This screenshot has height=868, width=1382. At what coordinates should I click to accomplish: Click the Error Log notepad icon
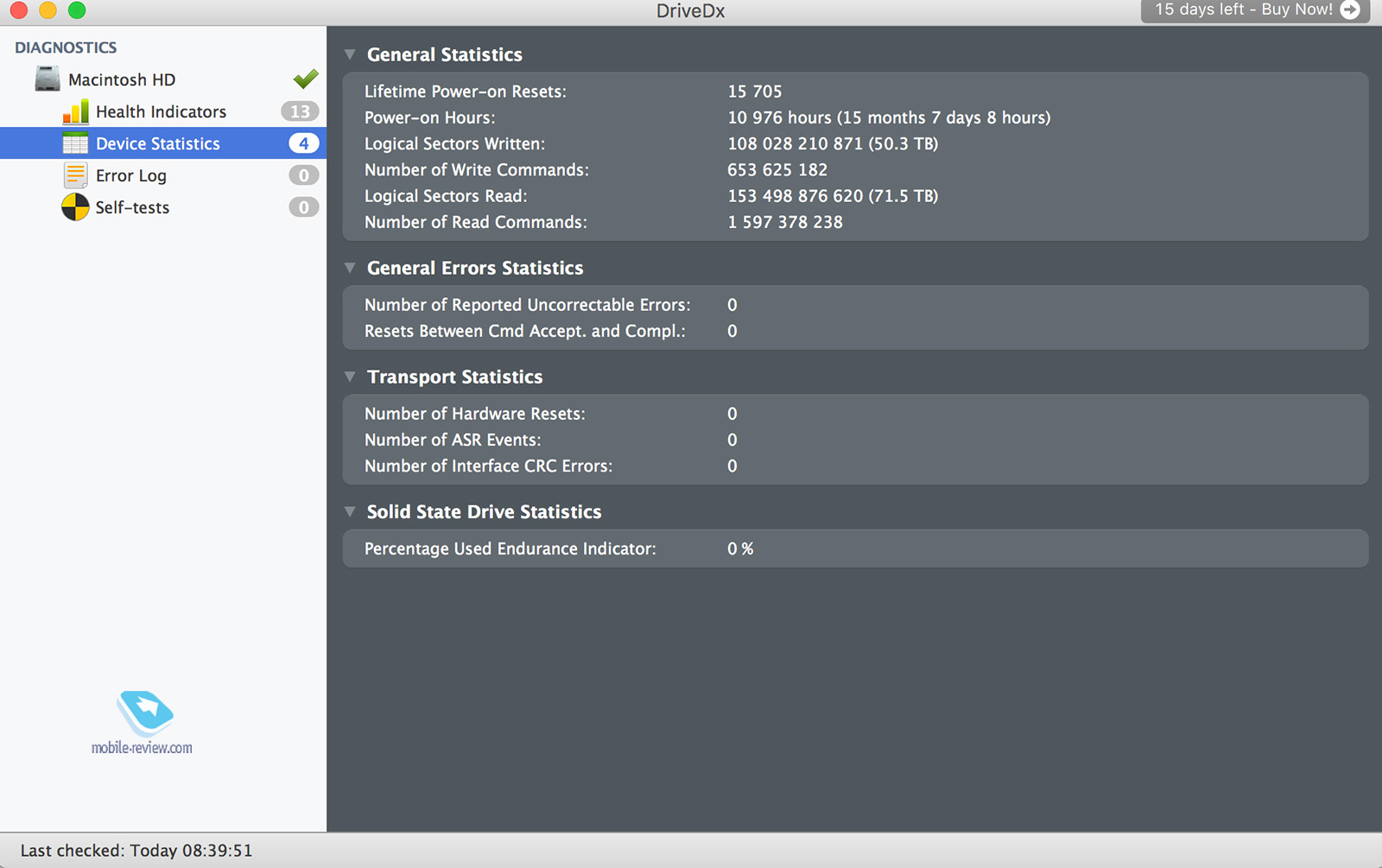75,175
